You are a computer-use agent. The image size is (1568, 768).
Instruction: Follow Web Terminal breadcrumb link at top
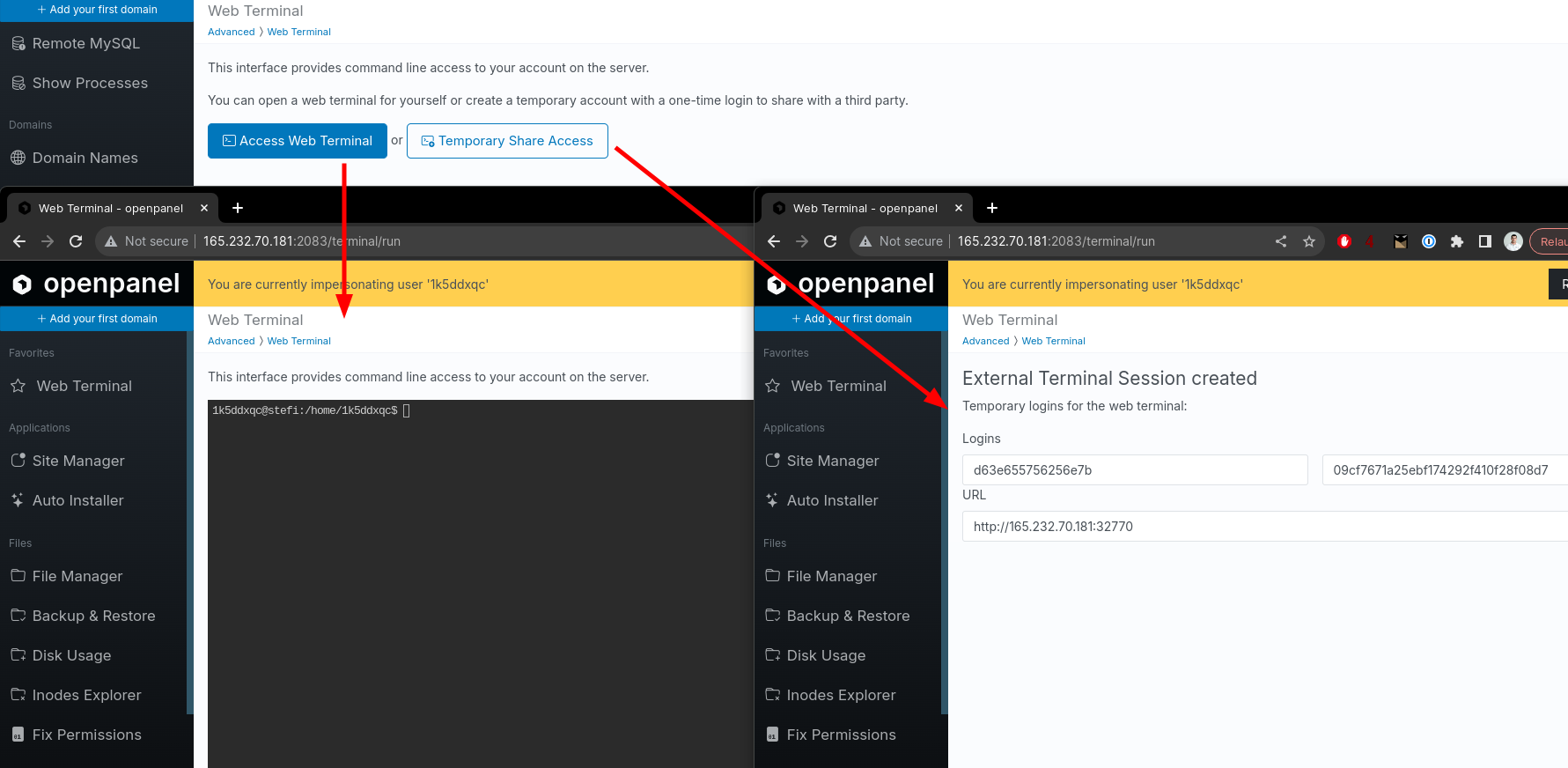(x=299, y=32)
